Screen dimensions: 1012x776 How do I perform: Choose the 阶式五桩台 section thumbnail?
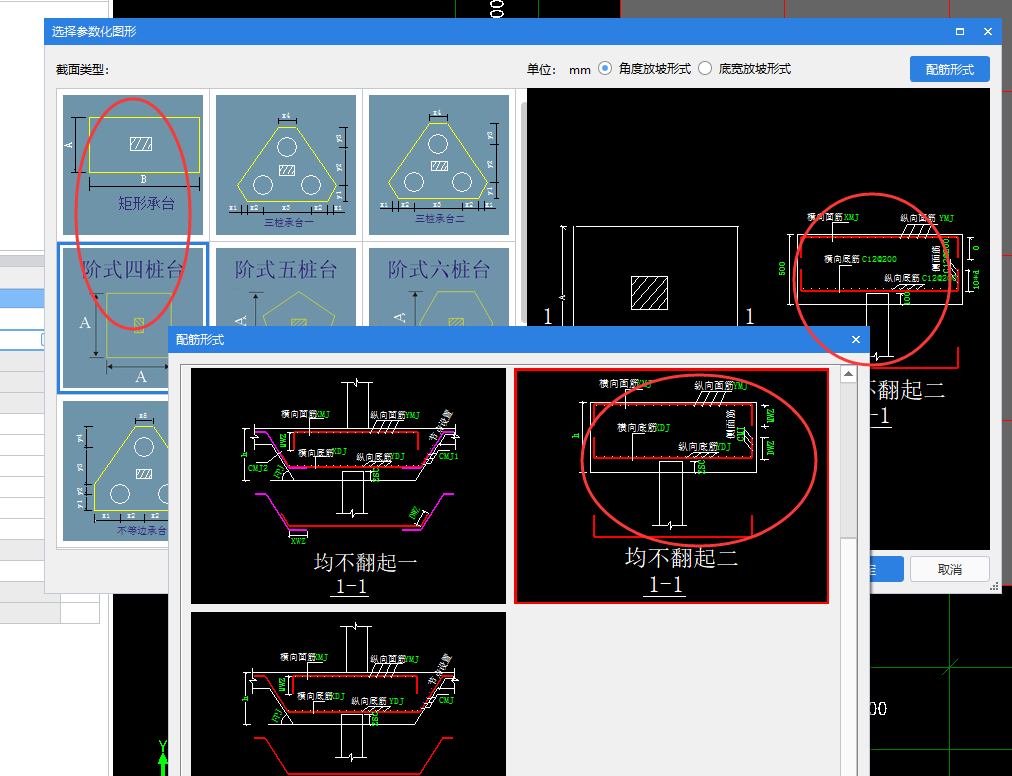tap(286, 287)
